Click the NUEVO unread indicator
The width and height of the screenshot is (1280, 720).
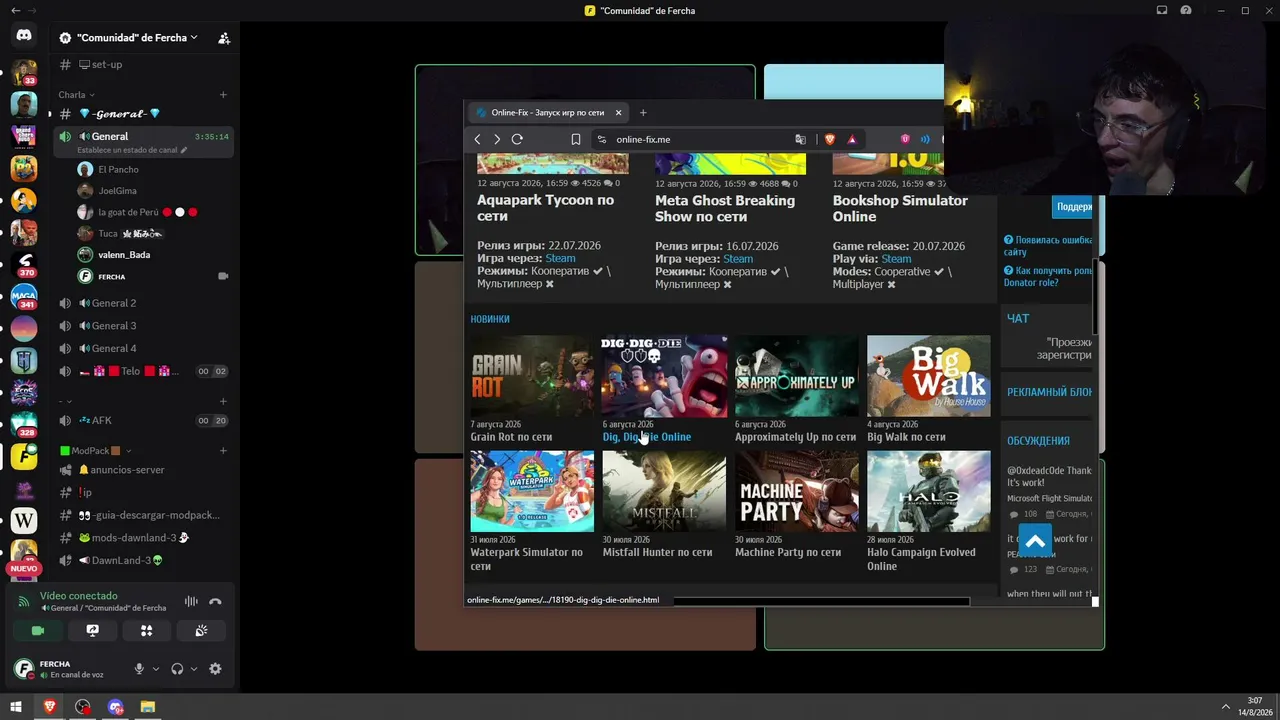(x=23, y=569)
